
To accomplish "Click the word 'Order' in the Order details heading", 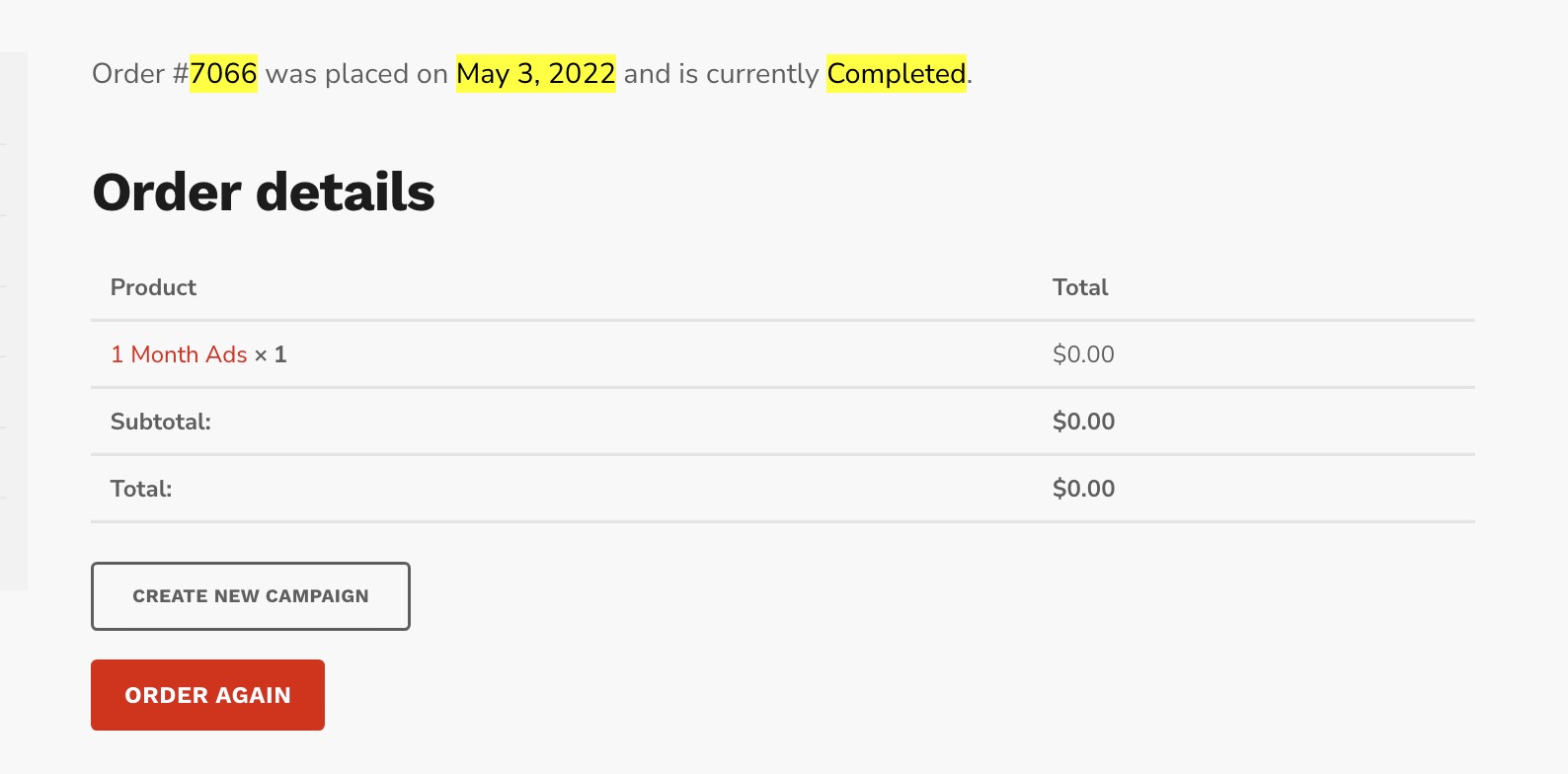I will coord(167,192).
